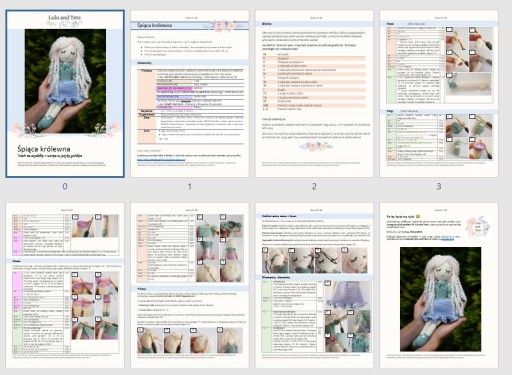
Task: Click the floral divider ornament on page 2
Action: coord(316,146)
